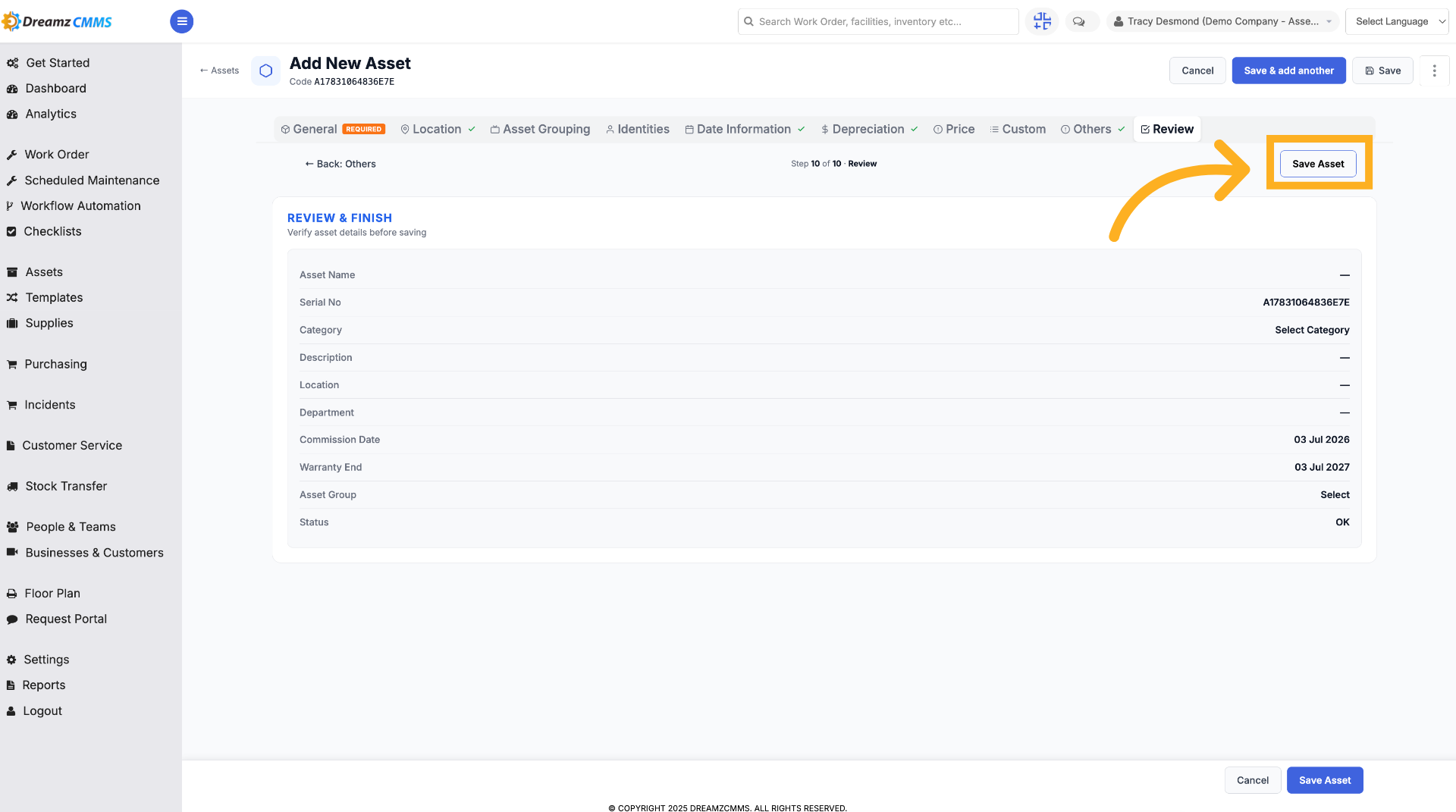Open the Tracy Desmond account dropdown
This screenshot has height=812, width=1456.
pyautogui.click(x=1222, y=21)
